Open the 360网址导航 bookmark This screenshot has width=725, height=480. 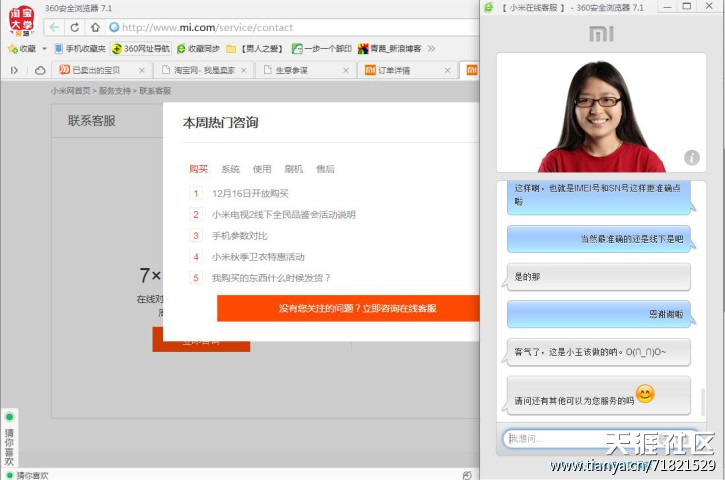pos(141,49)
